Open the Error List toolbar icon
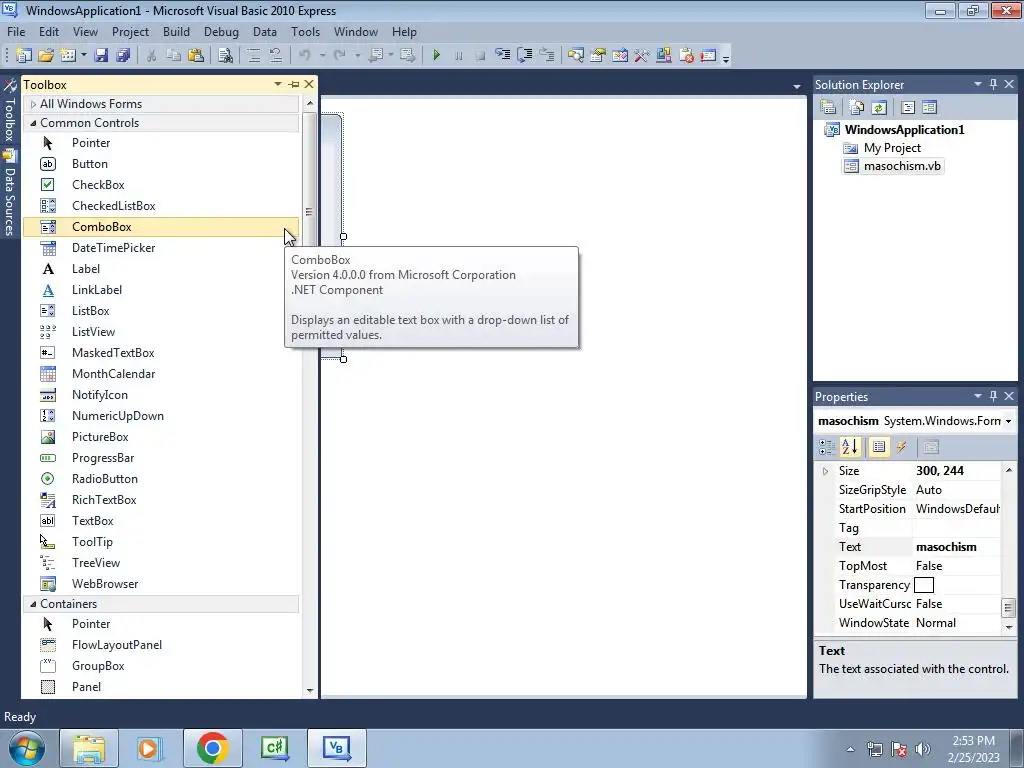 point(686,56)
